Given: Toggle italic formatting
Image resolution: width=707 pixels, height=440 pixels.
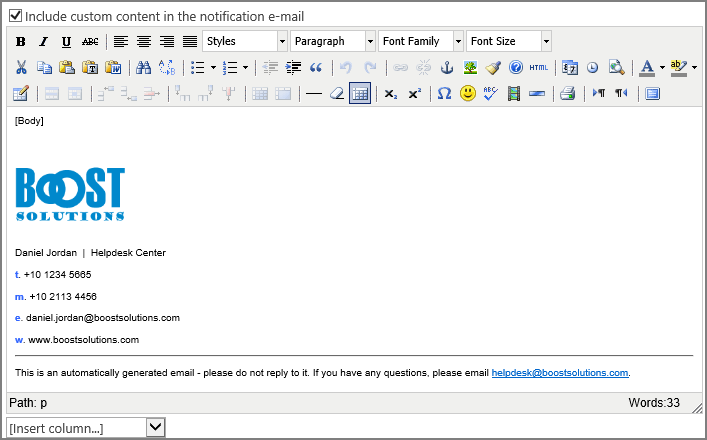Looking at the screenshot, I should [x=43, y=41].
